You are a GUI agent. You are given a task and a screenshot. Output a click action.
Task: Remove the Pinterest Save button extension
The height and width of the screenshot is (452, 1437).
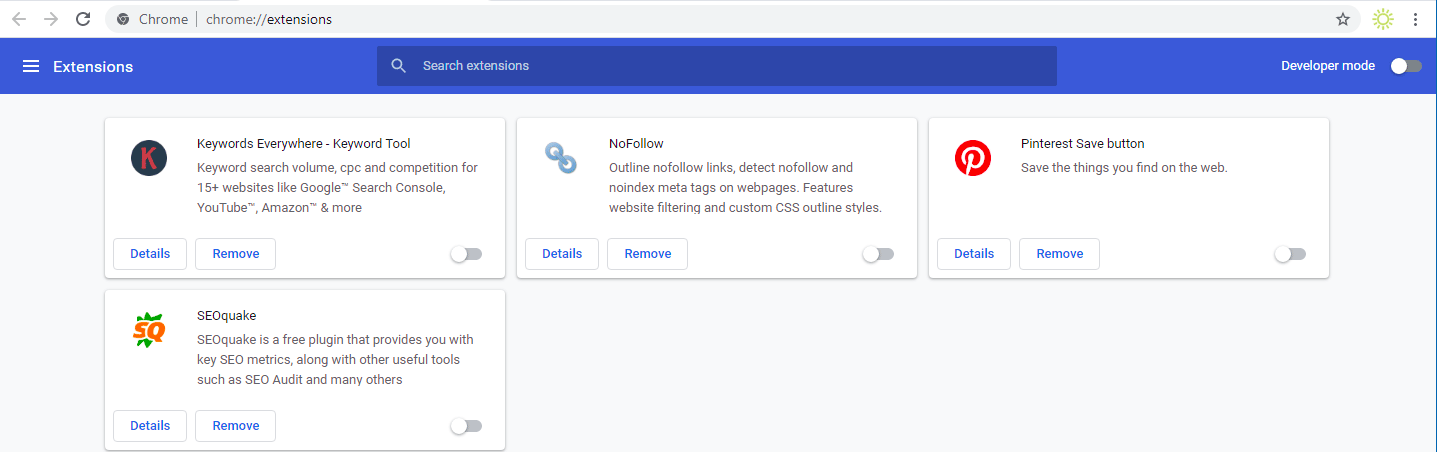tap(1060, 254)
